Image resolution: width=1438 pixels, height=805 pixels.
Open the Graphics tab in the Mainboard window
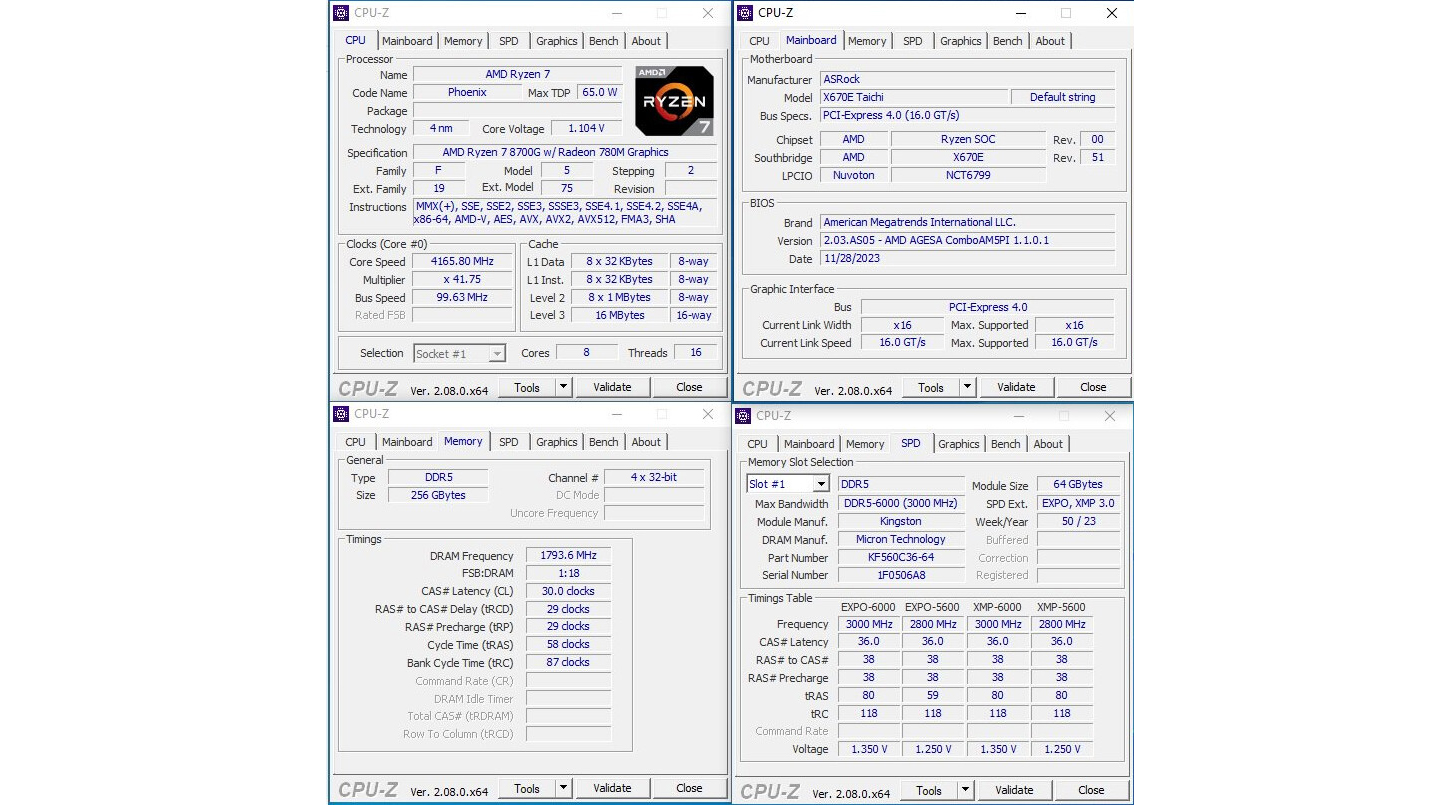tap(961, 41)
